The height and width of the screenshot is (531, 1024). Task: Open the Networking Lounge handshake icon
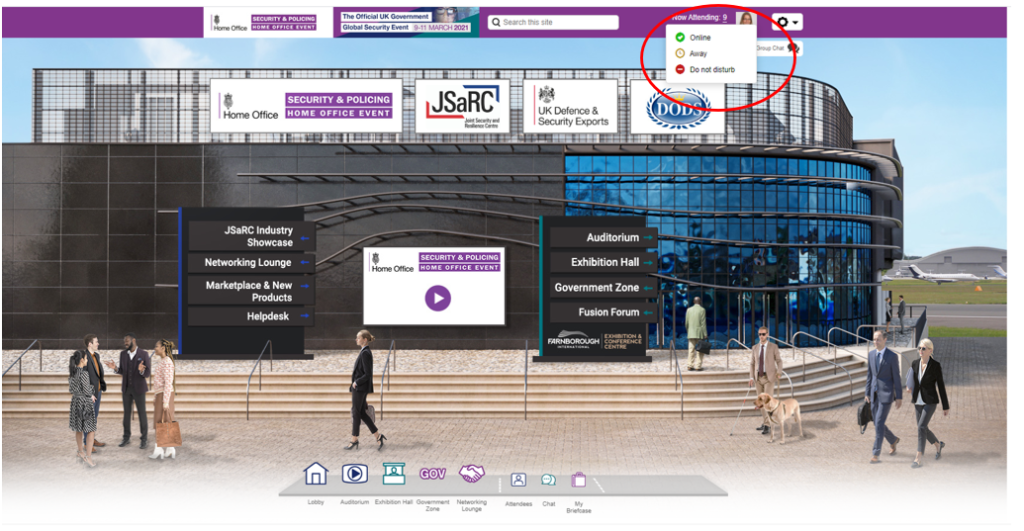coord(472,474)
